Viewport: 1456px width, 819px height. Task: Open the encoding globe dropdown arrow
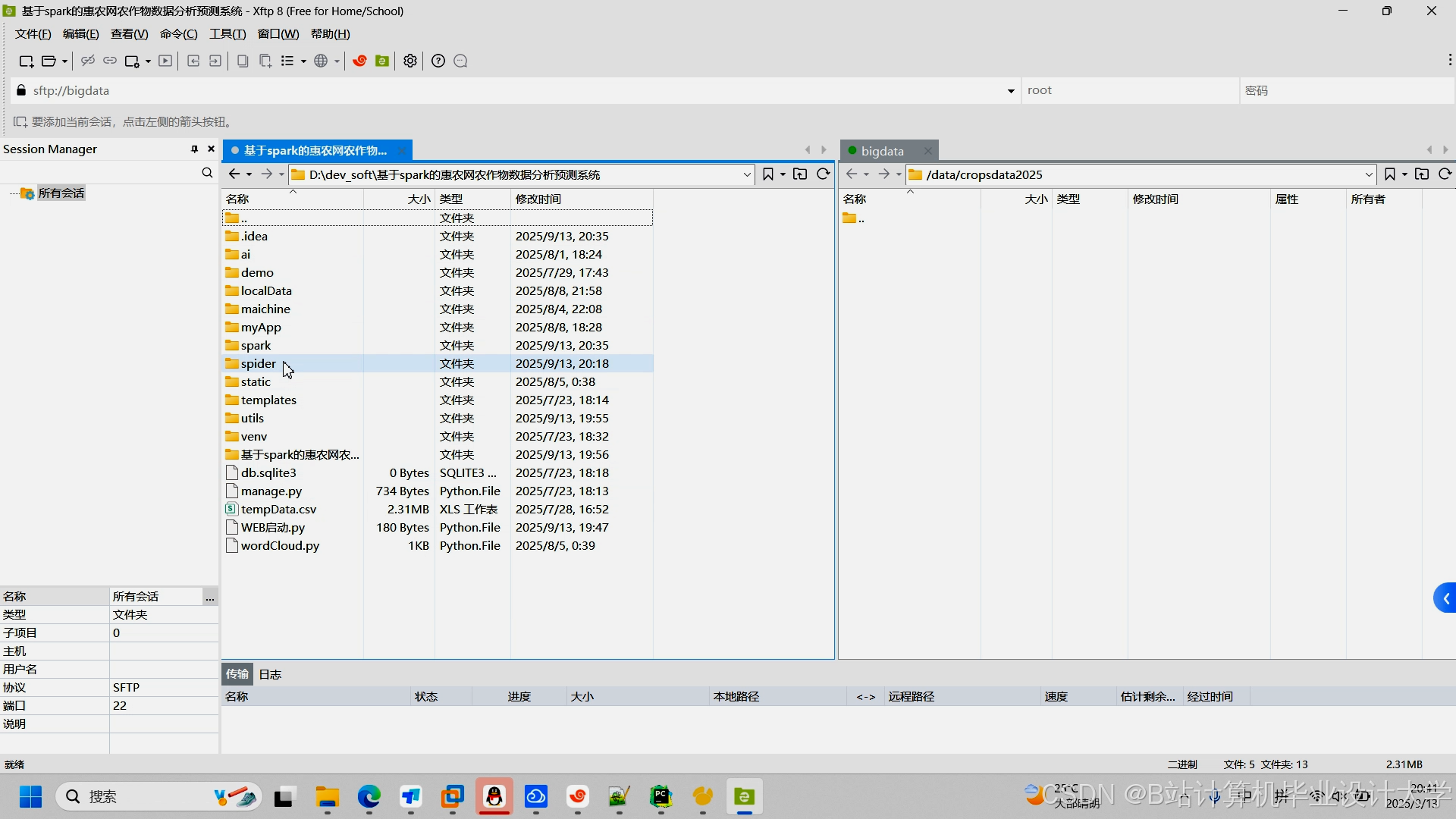tap(337, 61)
